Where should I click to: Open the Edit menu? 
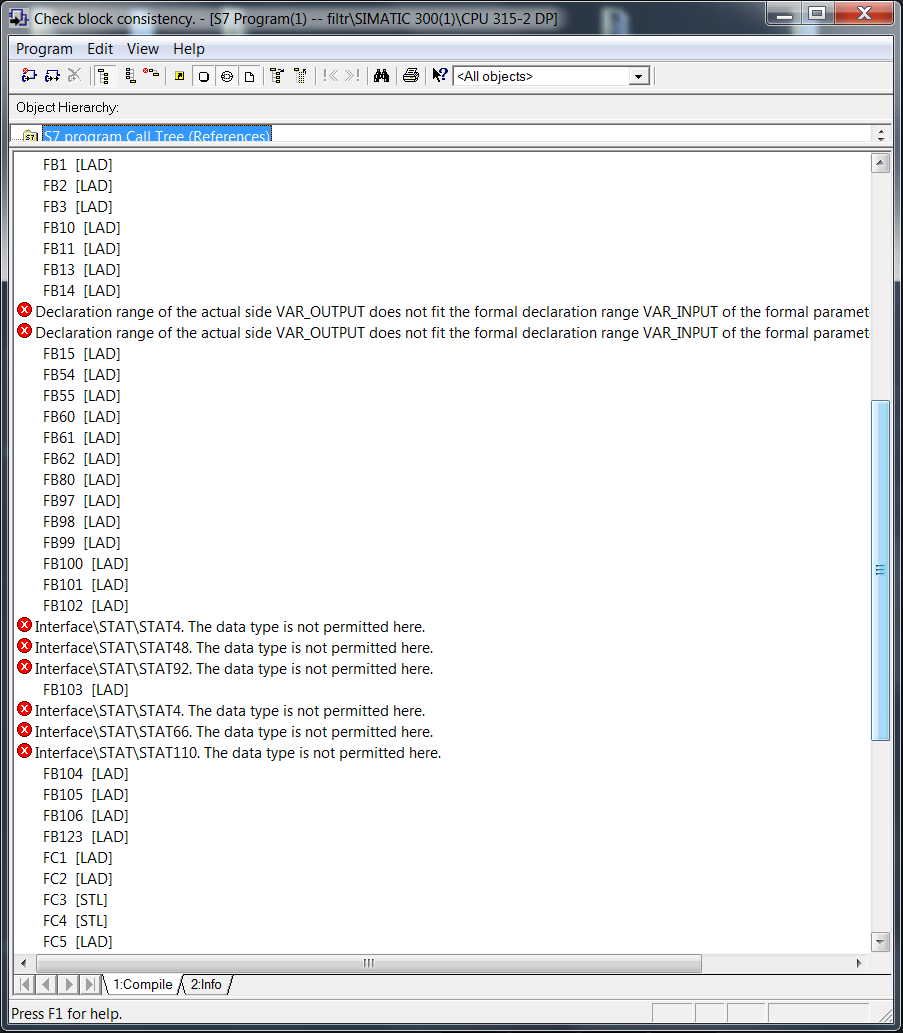[99, 49]
